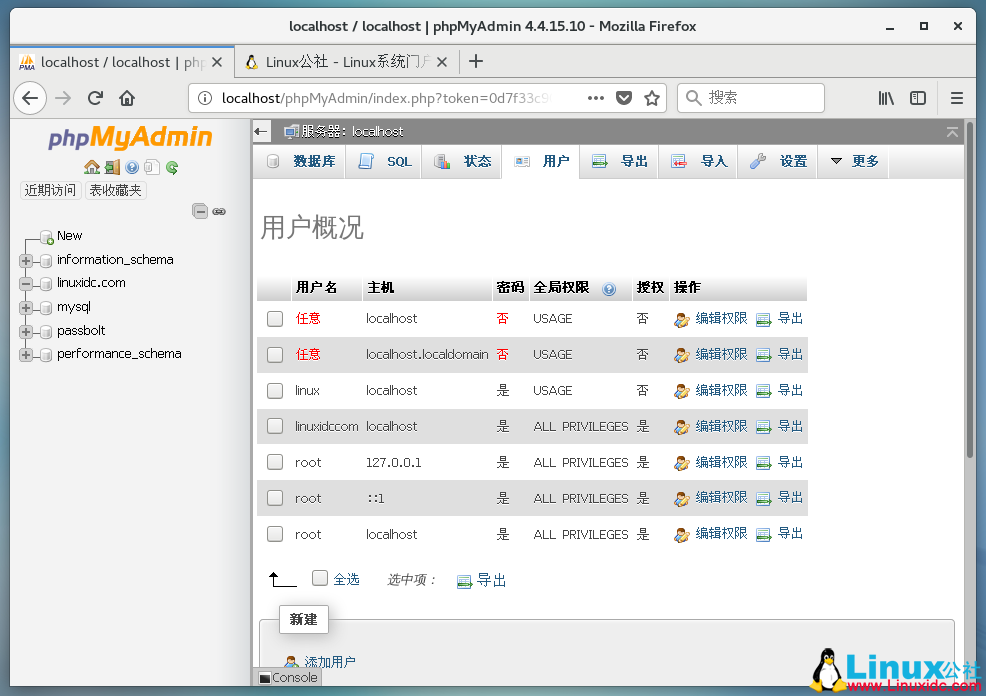Viewport: 986px width, 696px height.
Task: Click the collapse-all icon in navigation panel
Action: [x=200, y=211]
